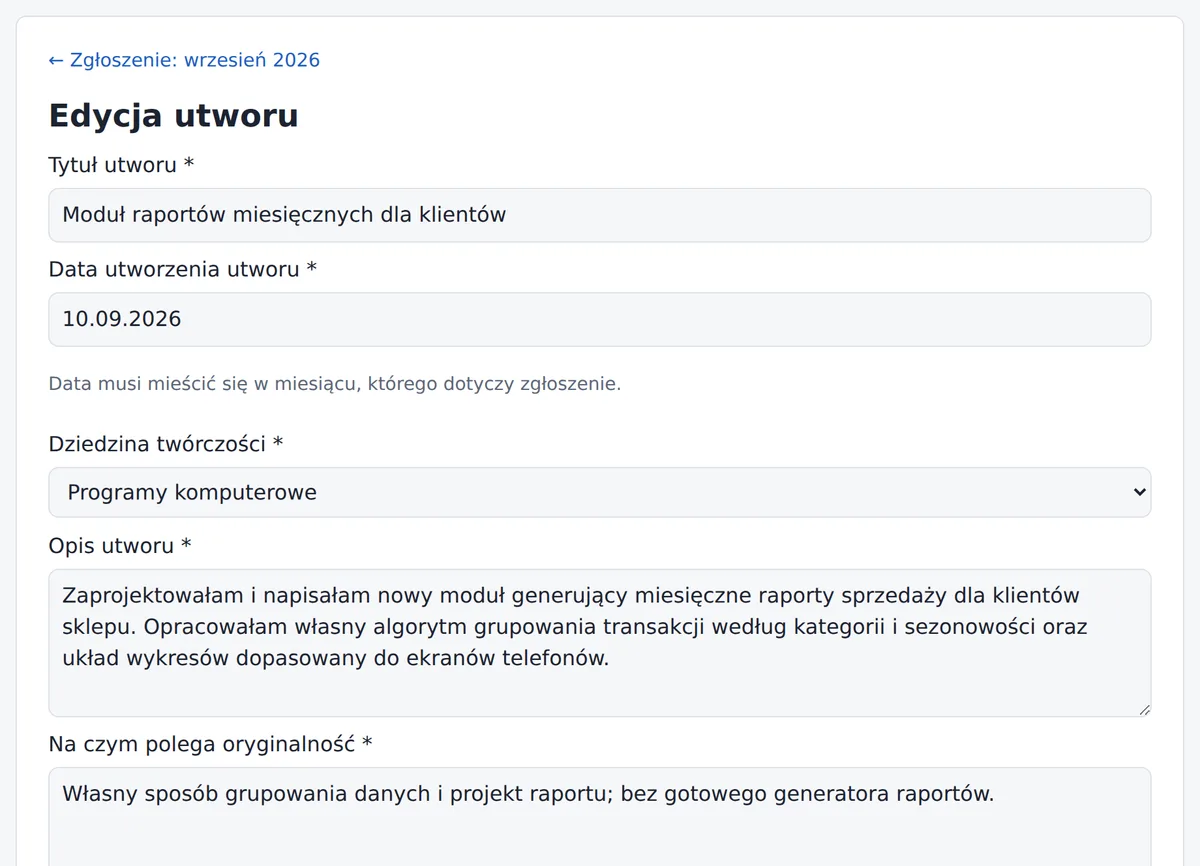Click the Tytuł utworu label
This screenshot has width=1200, height=866.
pos(121,165)
